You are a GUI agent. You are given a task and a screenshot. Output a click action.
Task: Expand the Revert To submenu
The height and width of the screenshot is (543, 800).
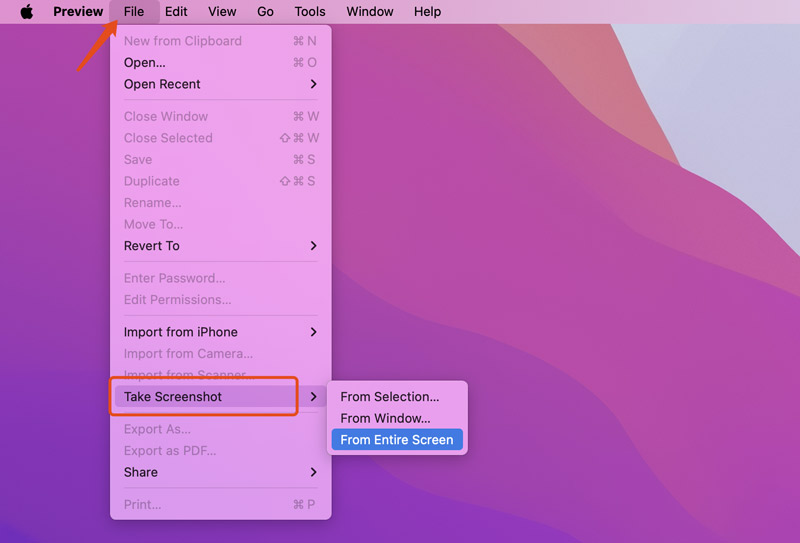click(x=152, y=246)
